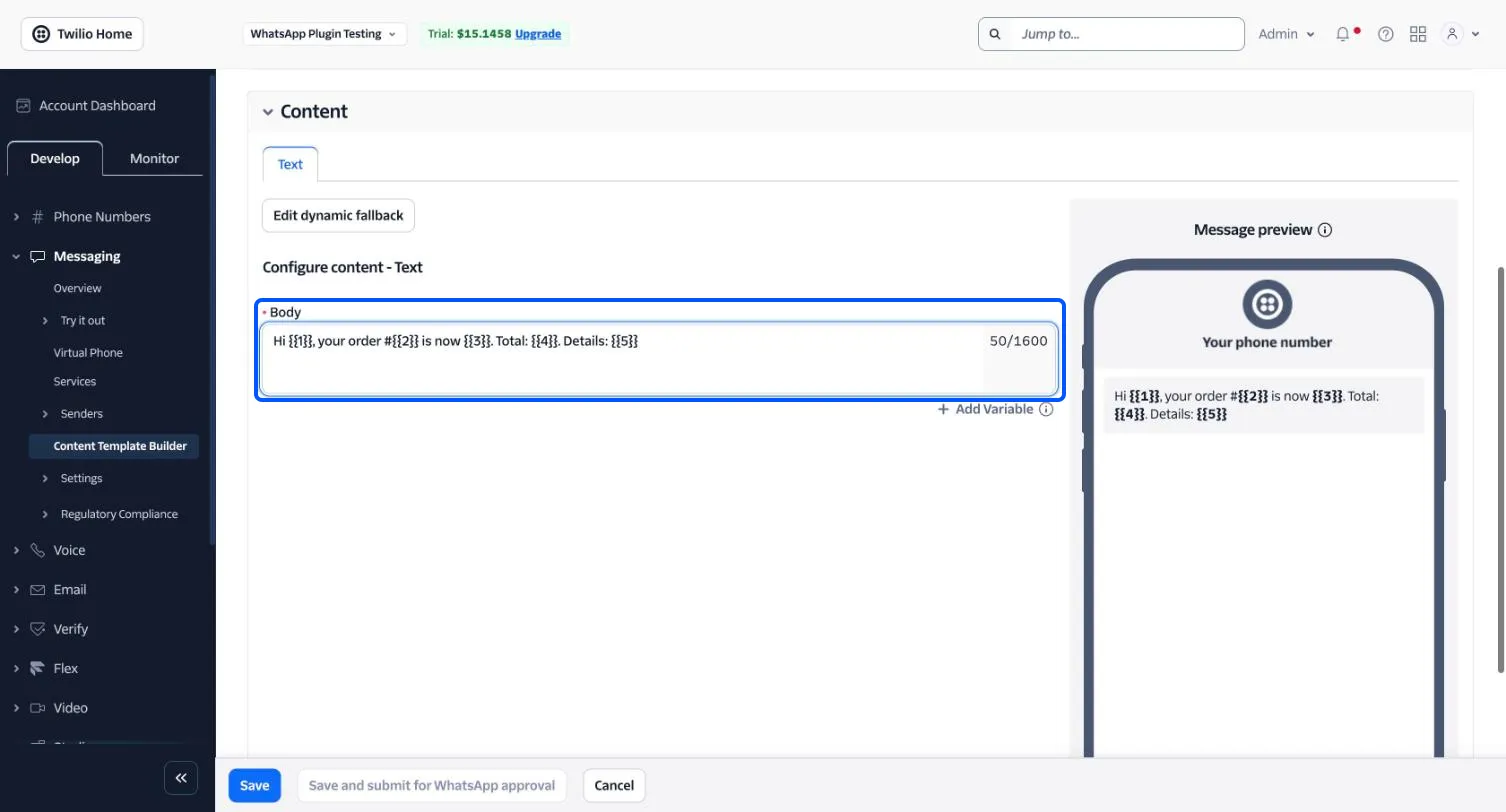This screenshot has height=812, width=1506.
Task: Click the Upgrade link
Action: (x=538, y=34)
